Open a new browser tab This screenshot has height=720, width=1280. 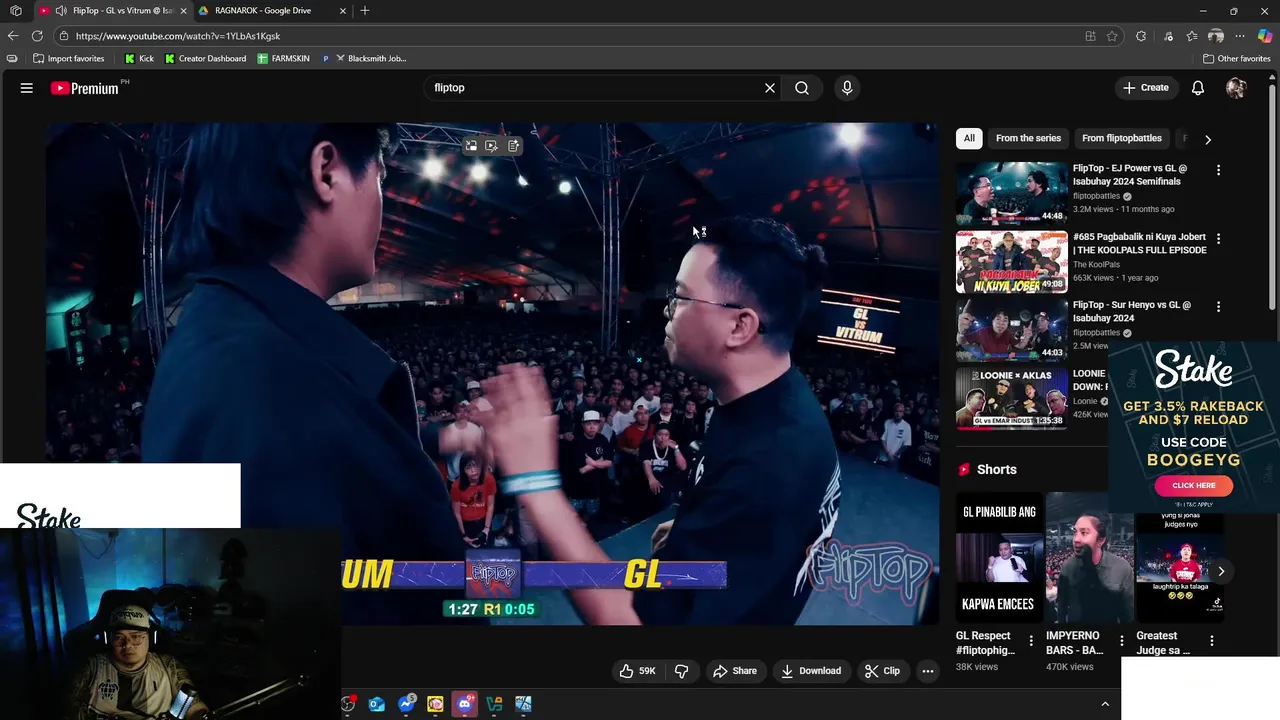pos(365,11)
